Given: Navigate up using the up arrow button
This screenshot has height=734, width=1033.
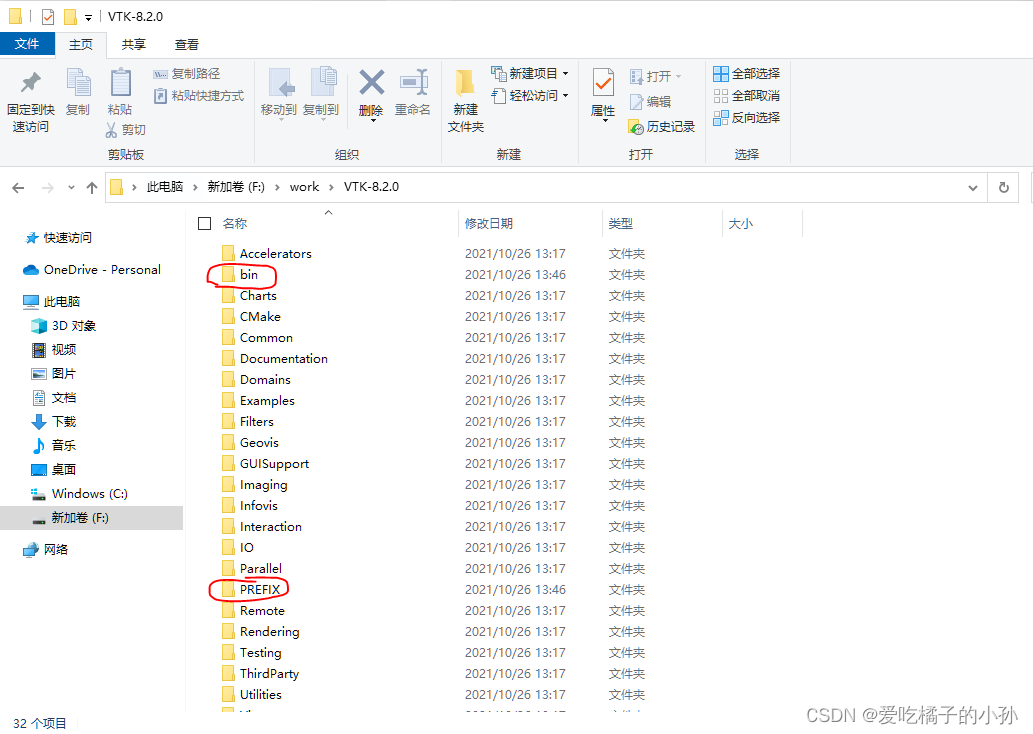Looking at the screenshot, I should tap(91, 186).
